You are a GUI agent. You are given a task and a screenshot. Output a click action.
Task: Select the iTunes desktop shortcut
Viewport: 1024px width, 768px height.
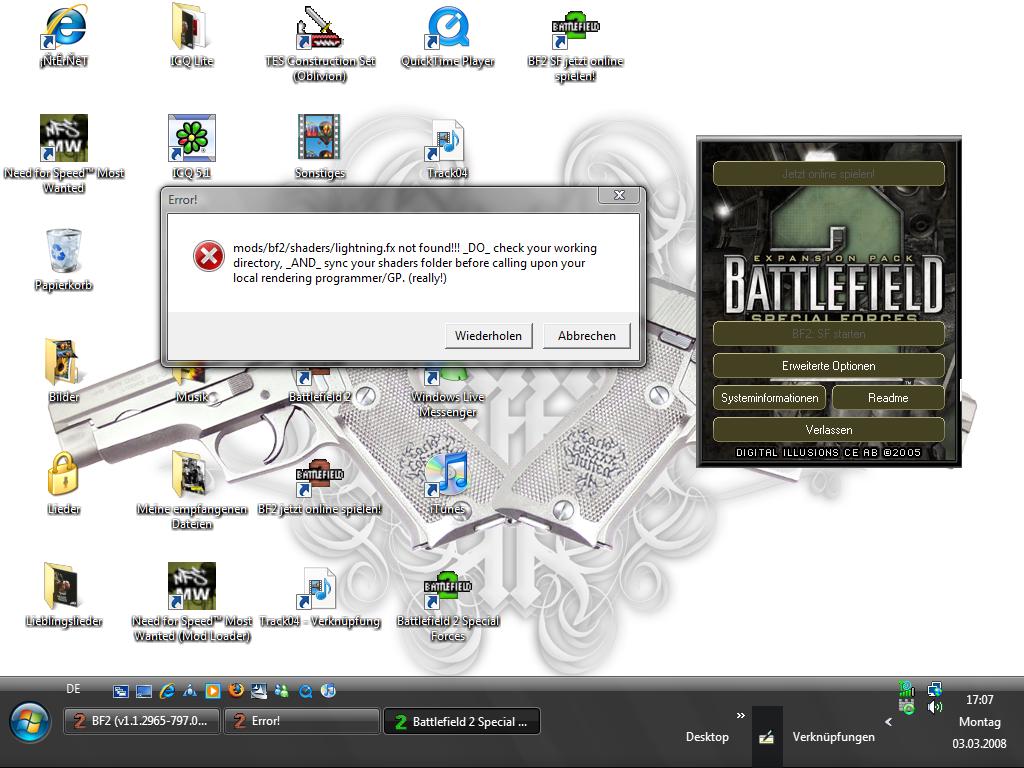447,475
